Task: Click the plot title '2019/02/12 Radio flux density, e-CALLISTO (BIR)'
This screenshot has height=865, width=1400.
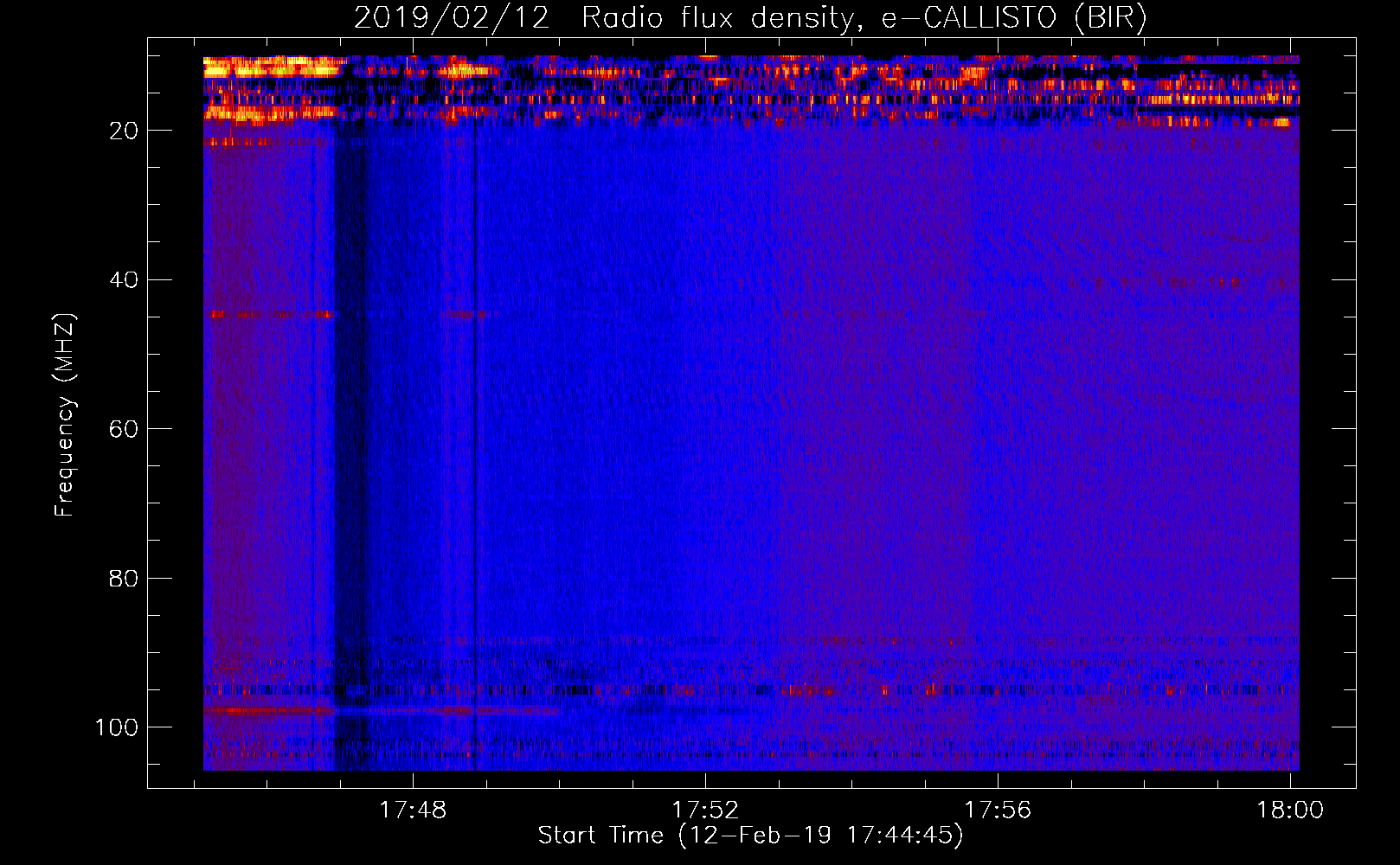Action: point(750,18)
